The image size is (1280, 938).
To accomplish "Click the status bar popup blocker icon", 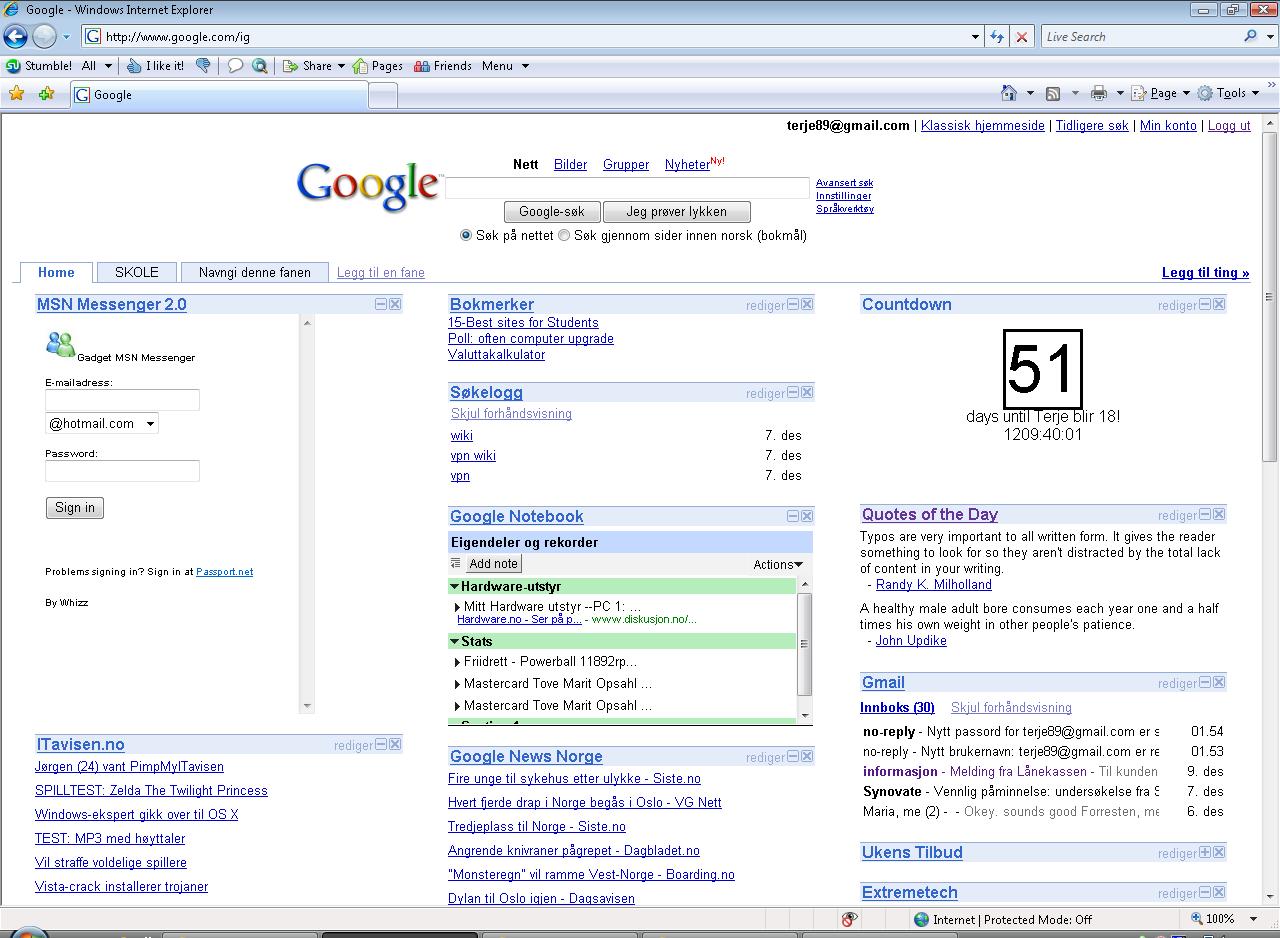I will click(x=848, y=919).
